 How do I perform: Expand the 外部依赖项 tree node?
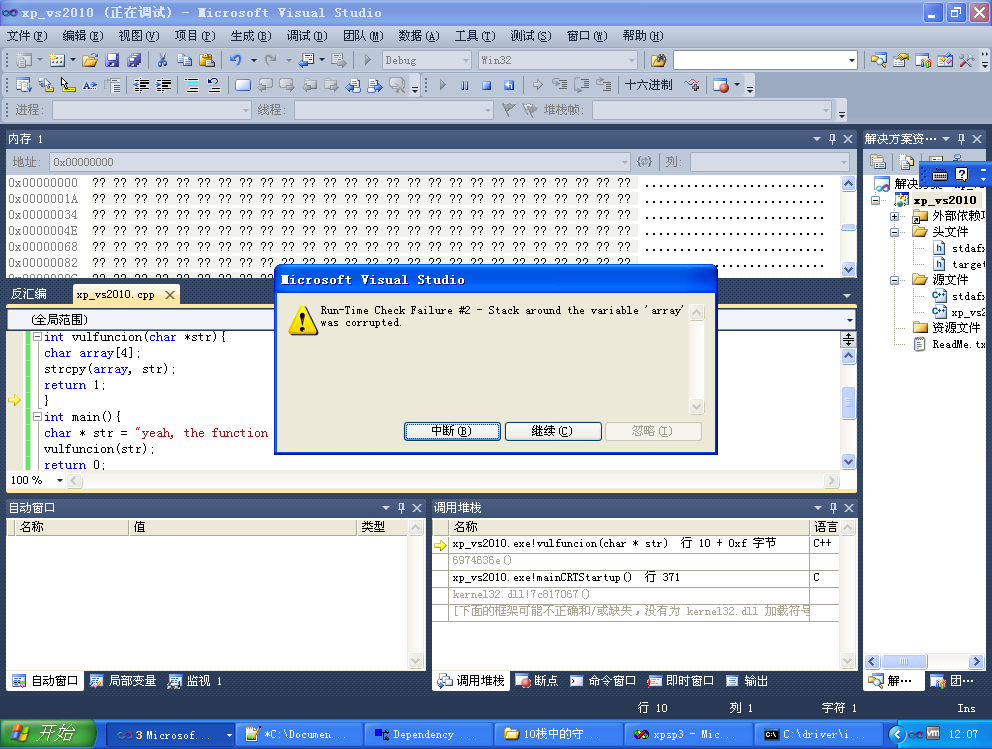tap(895, 216)
